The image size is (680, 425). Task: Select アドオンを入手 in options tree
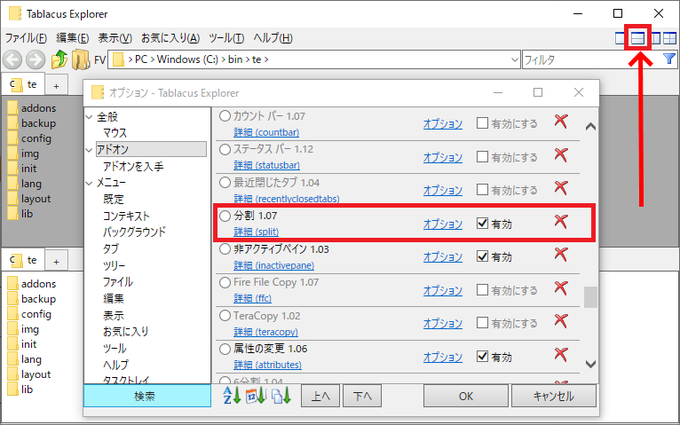133,166
